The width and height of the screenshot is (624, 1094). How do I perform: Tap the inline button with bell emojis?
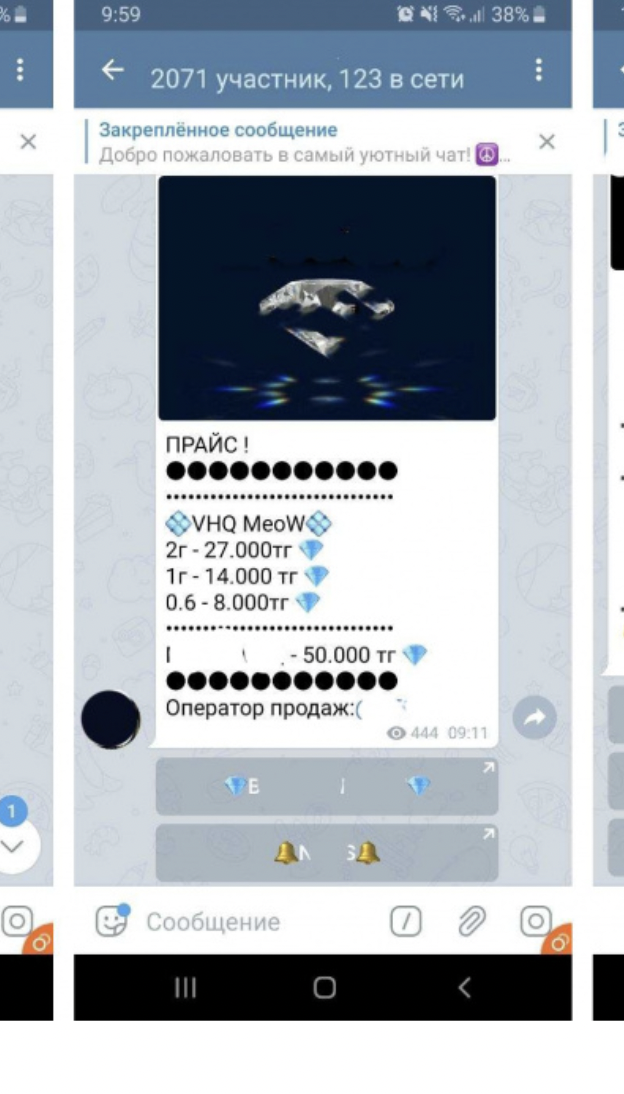pyautogui.click(x=327, y=853)
